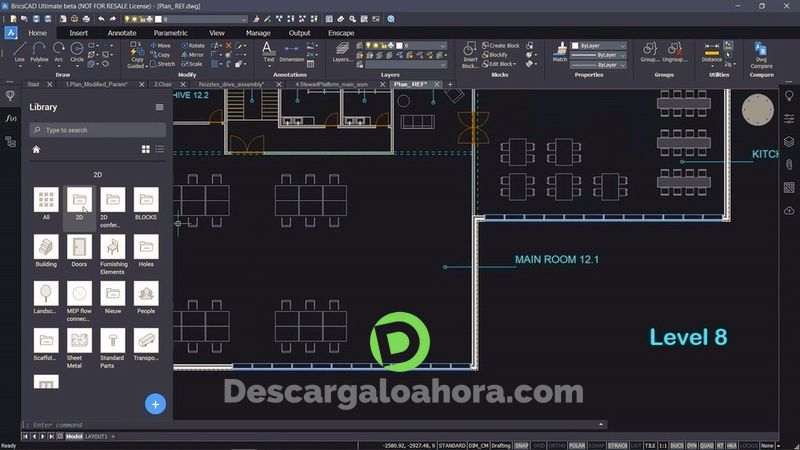Toggle DUCS in status bar
Screen dimensions: 800x450
coord(677,445)
